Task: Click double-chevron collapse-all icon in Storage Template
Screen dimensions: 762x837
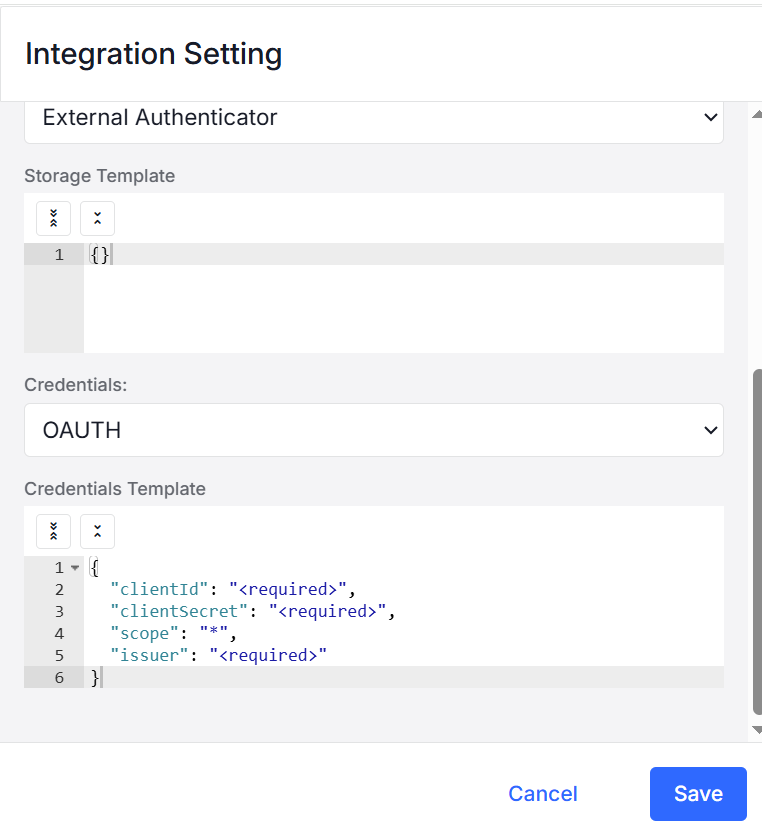Action: click(x=53, y=218)
